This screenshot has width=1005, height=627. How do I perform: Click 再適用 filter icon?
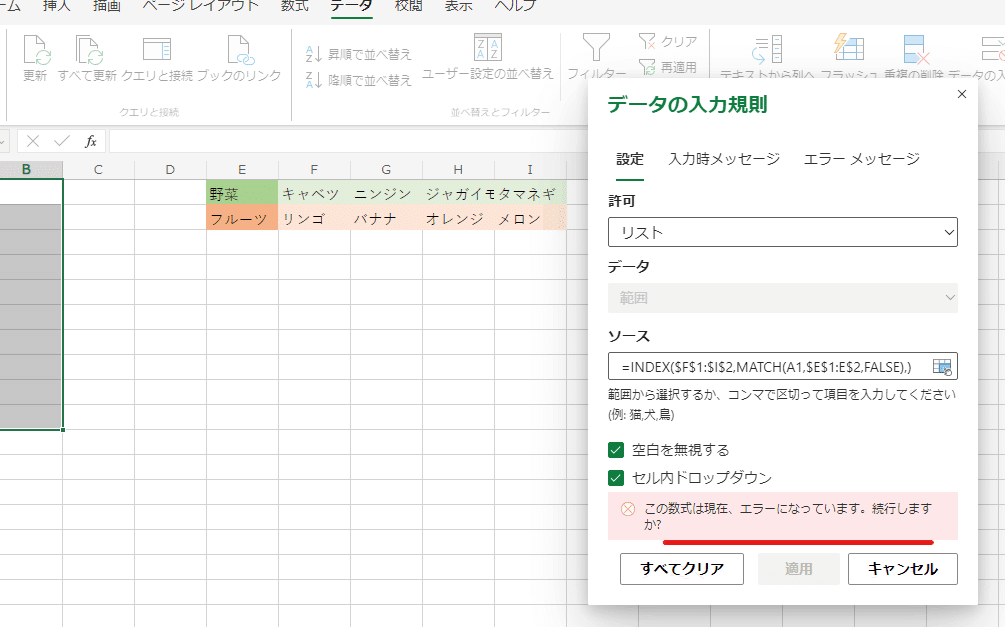pos(647,67)
